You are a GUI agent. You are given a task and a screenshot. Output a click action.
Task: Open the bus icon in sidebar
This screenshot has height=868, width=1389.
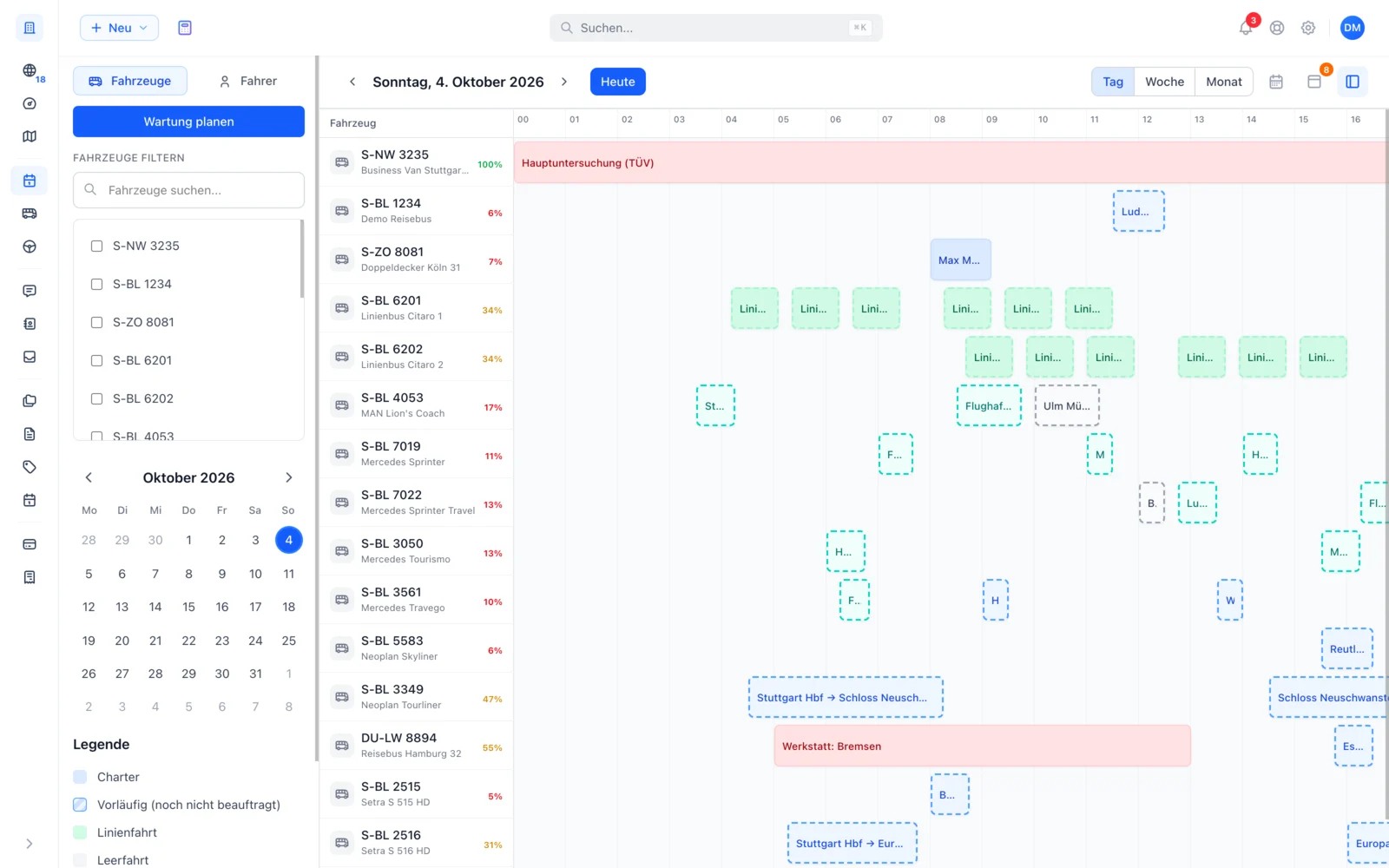coord(30,214)
